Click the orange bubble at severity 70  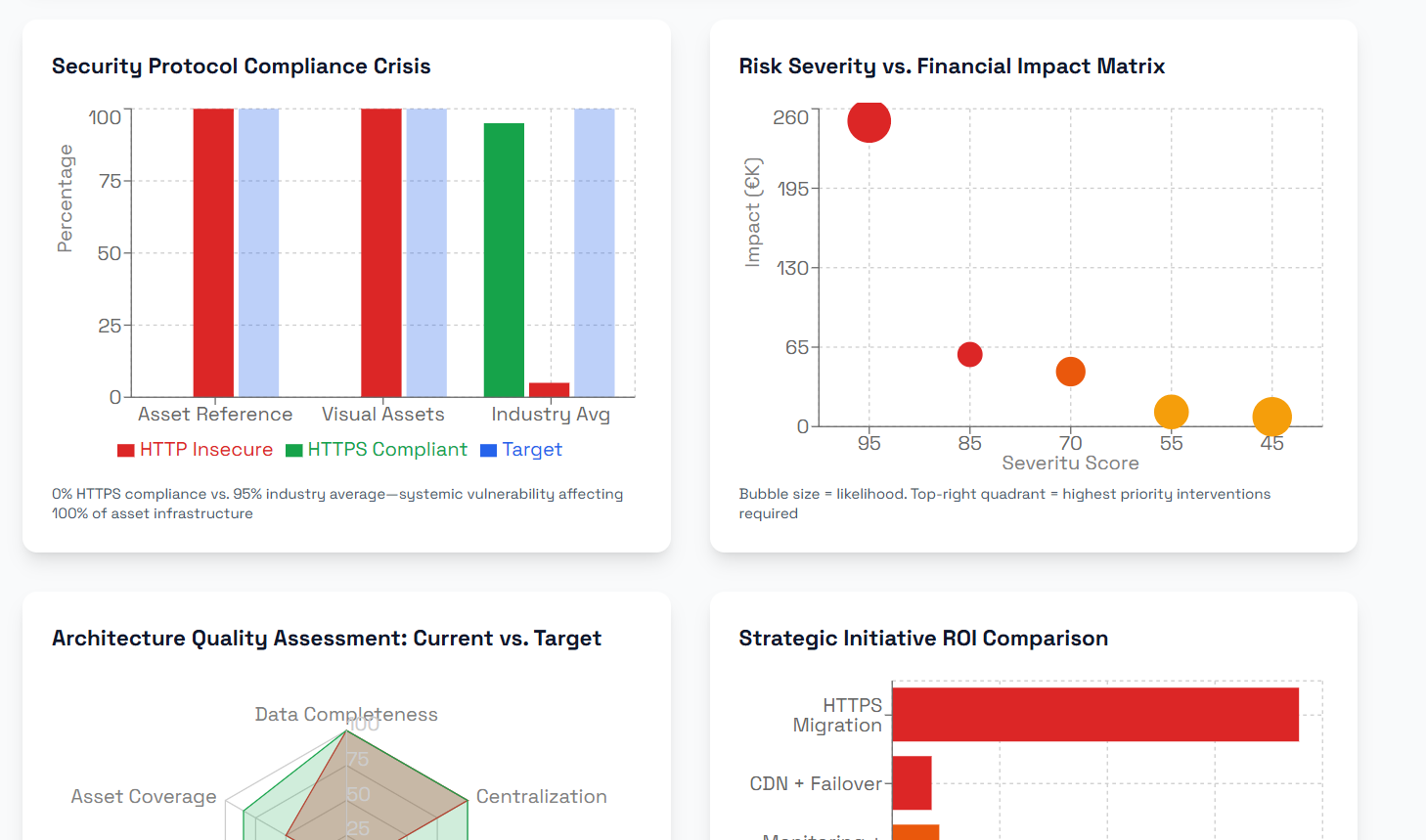coord(1071,372)
